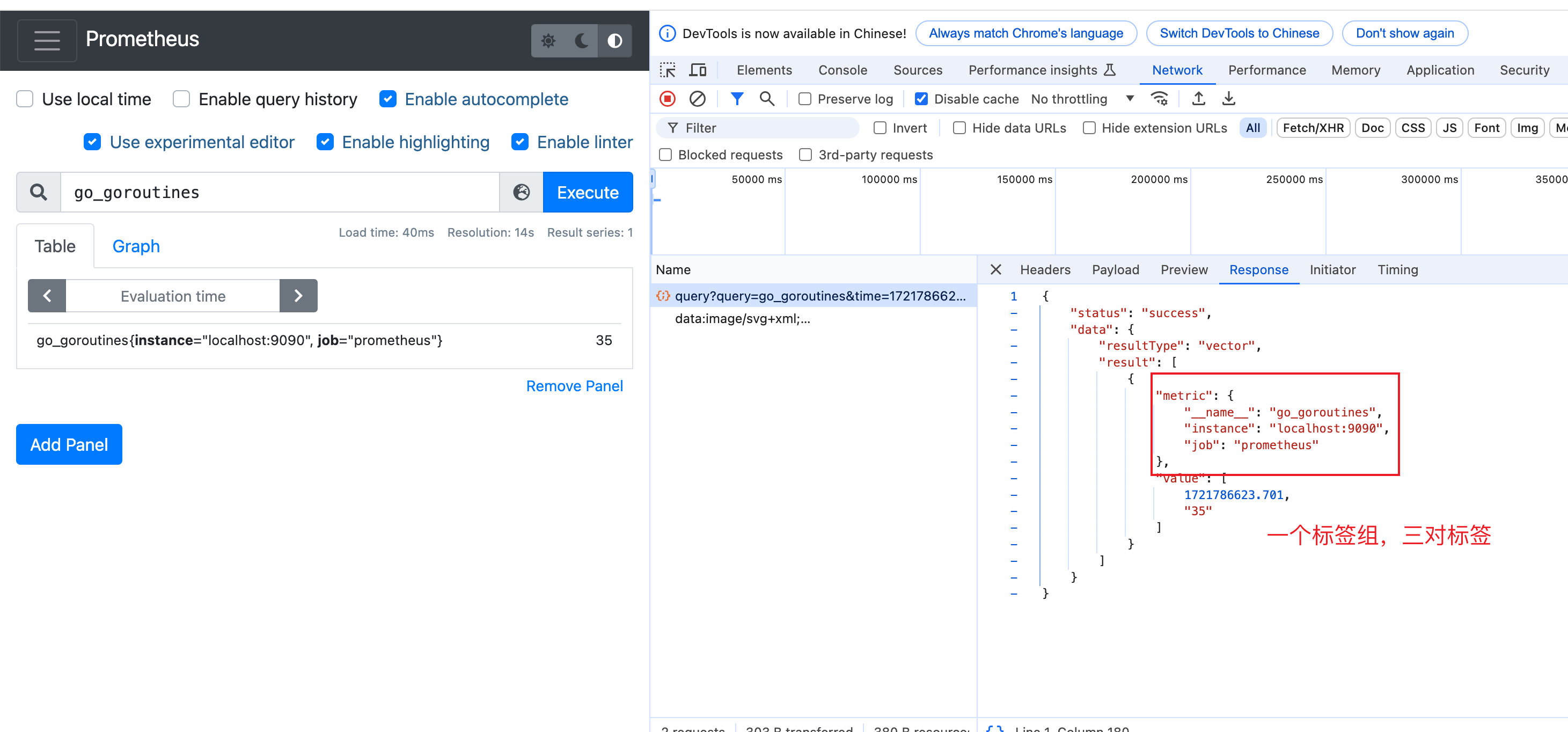Click the DevTools inspect element selector icon

point(667,70)
